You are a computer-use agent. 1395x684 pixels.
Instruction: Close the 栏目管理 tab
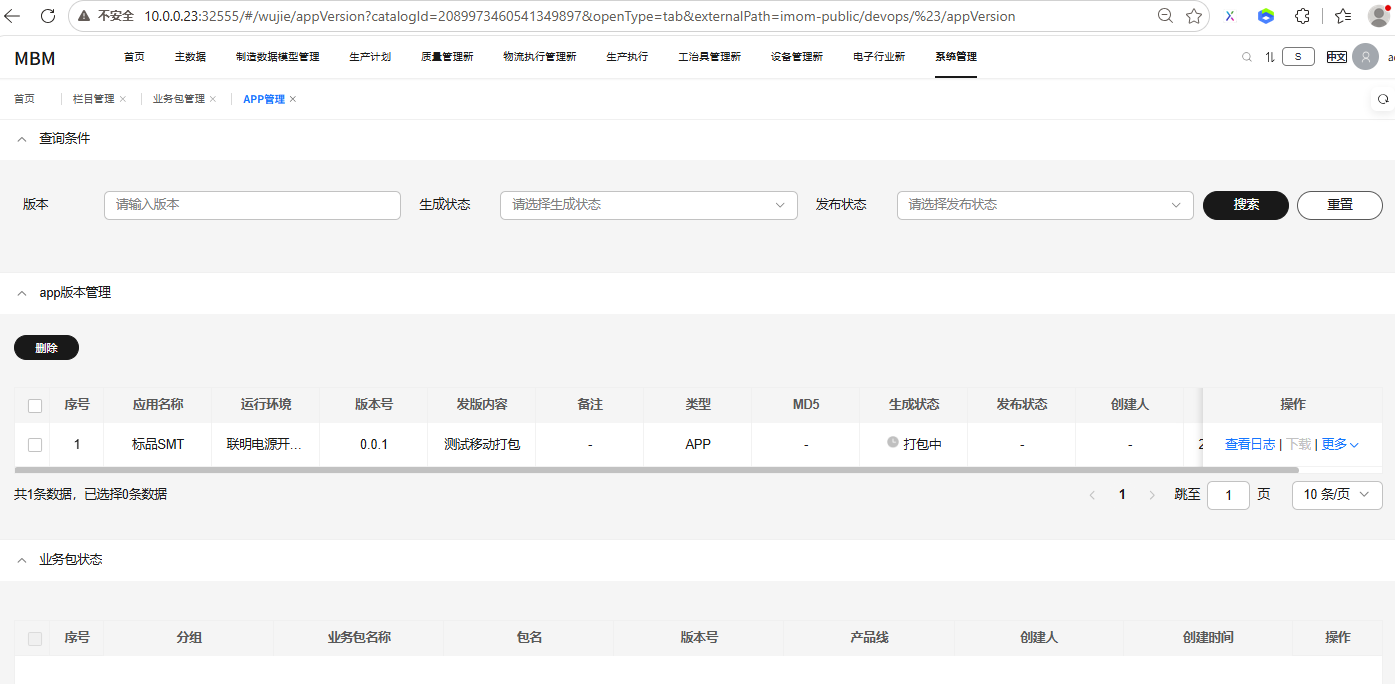(x=122, y=99)
